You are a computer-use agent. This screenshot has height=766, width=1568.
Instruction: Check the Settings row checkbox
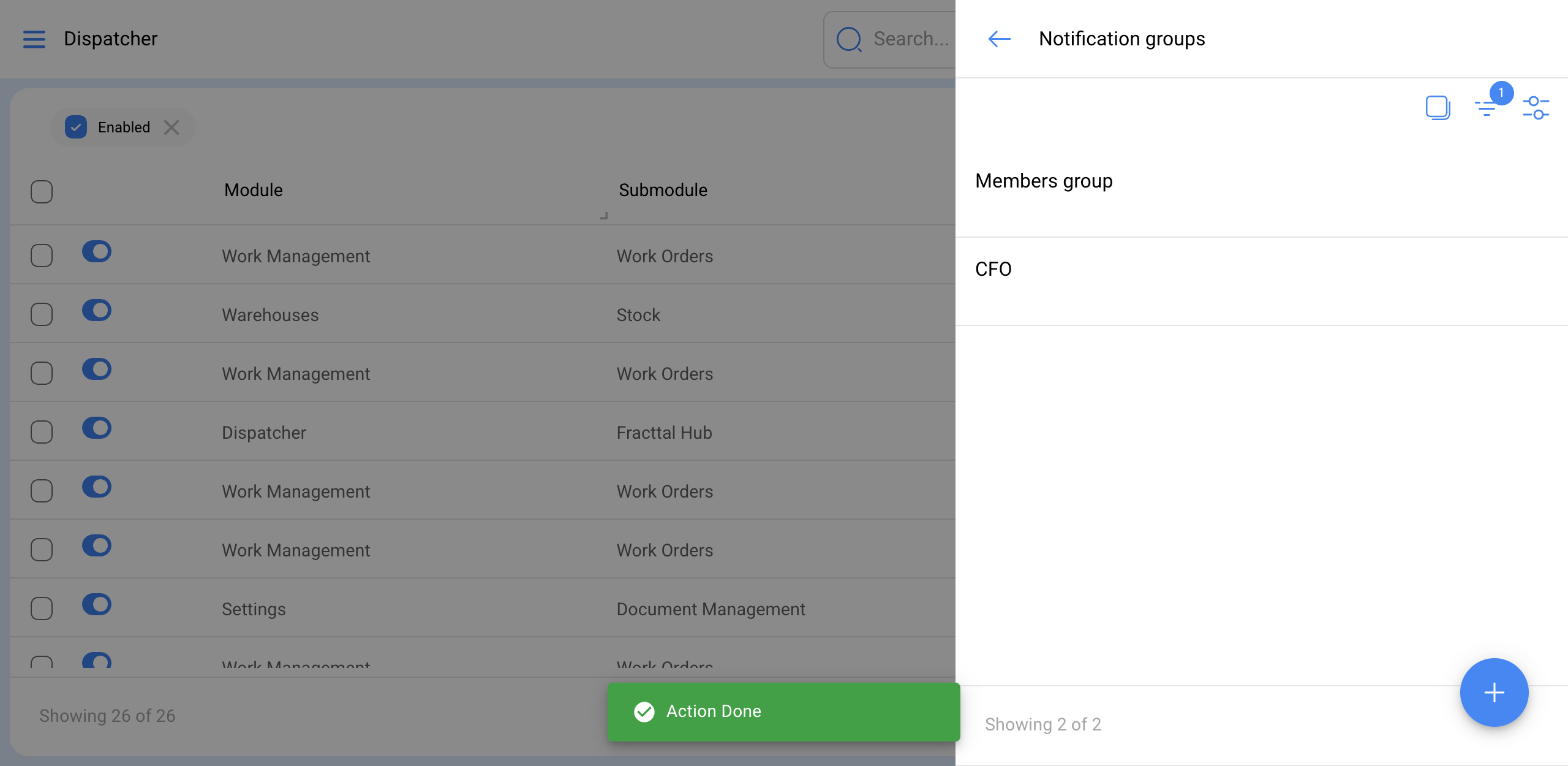(x=42, y=609)
